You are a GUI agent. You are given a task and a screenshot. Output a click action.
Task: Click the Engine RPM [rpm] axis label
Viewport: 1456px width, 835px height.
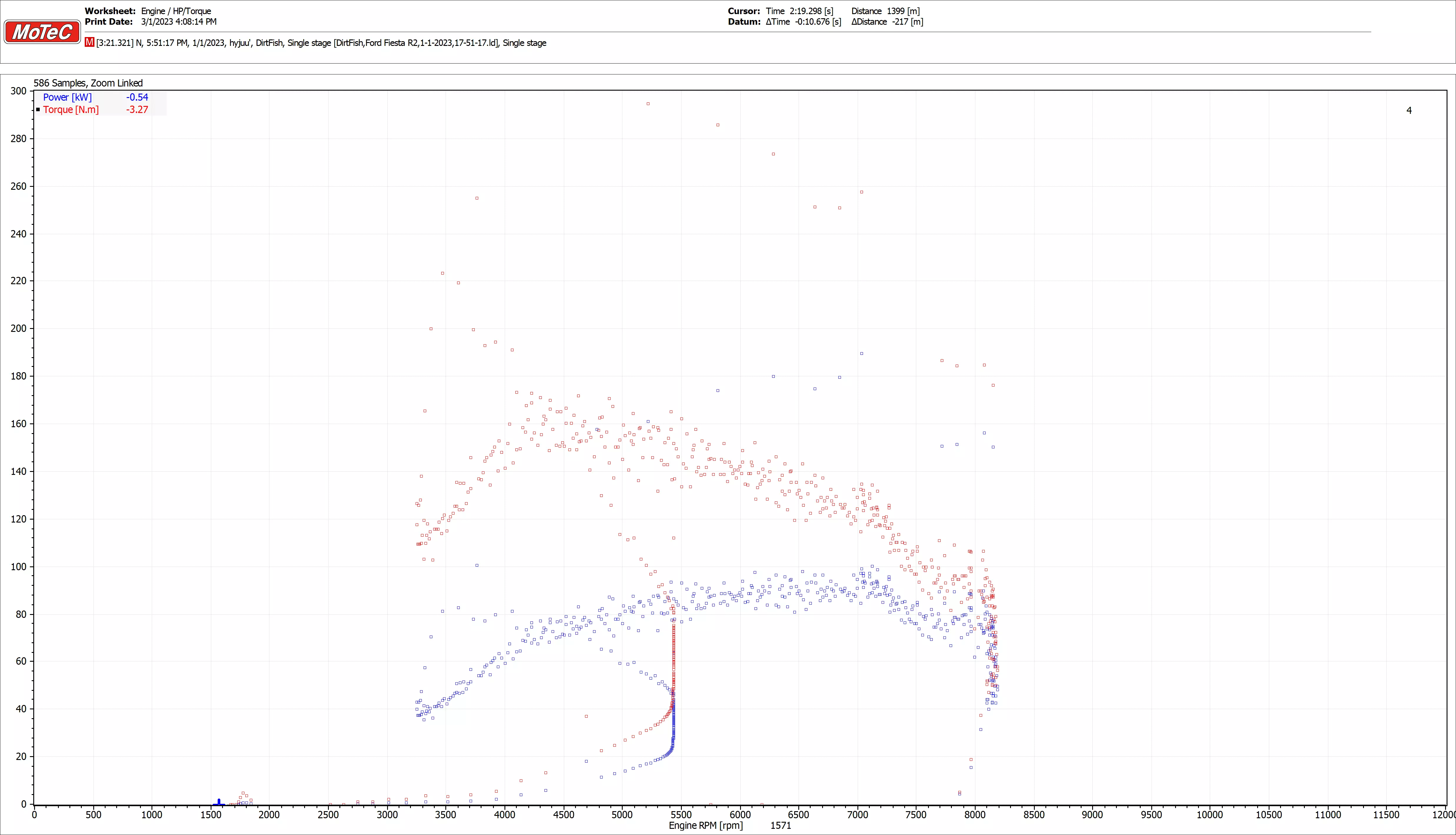pos(706,826)
